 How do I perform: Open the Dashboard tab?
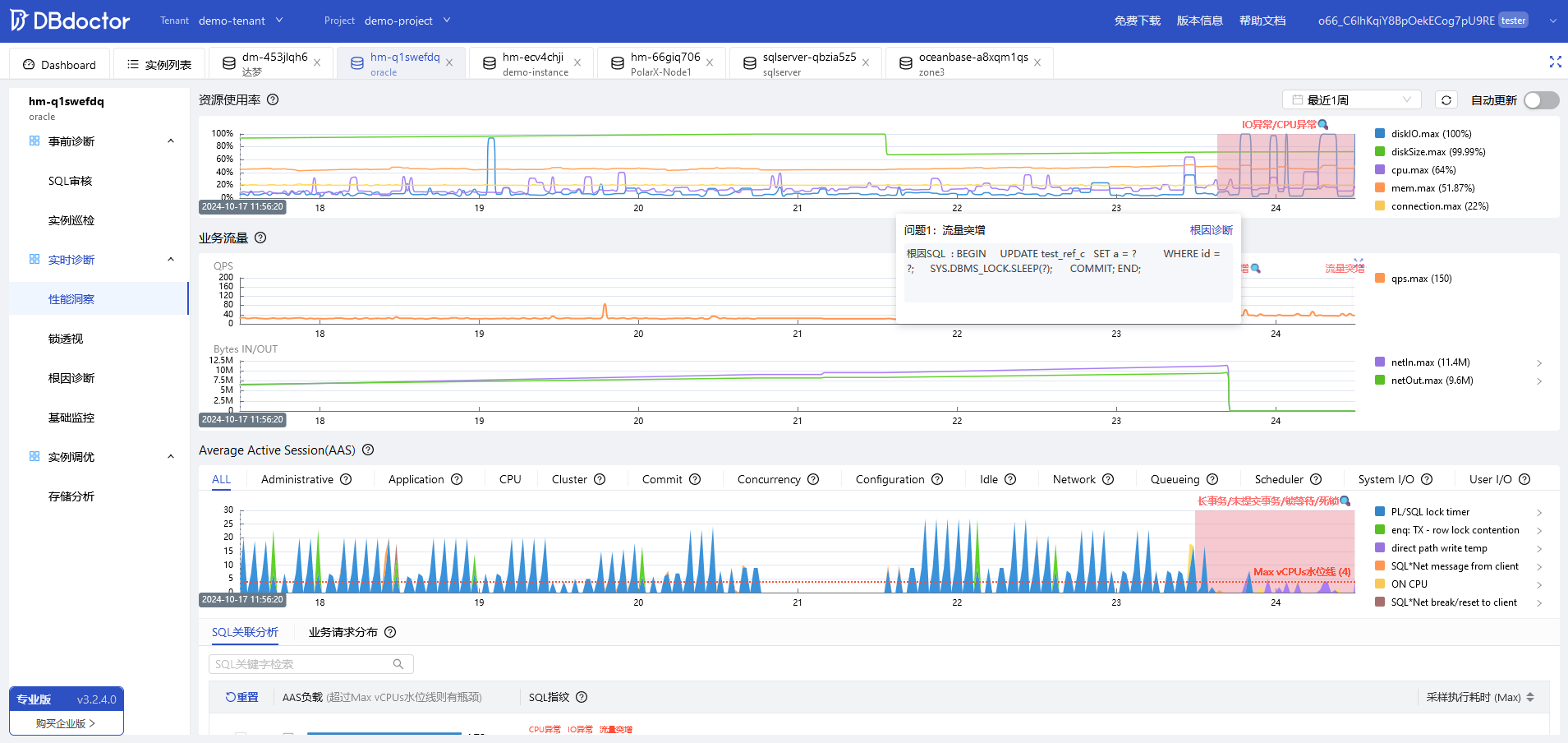click(59, 65)
